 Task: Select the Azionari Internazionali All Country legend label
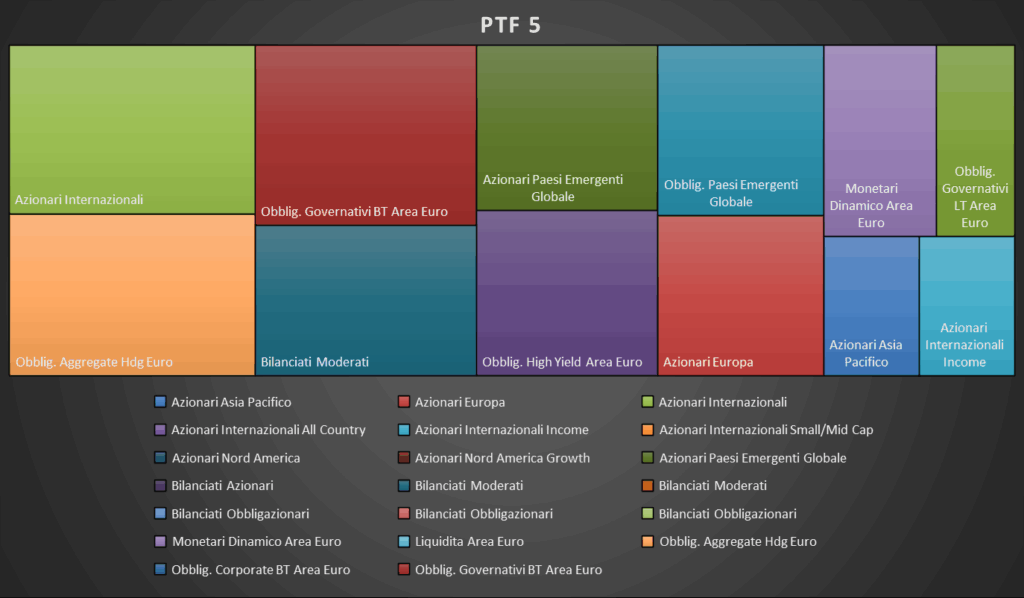[268, 430]
